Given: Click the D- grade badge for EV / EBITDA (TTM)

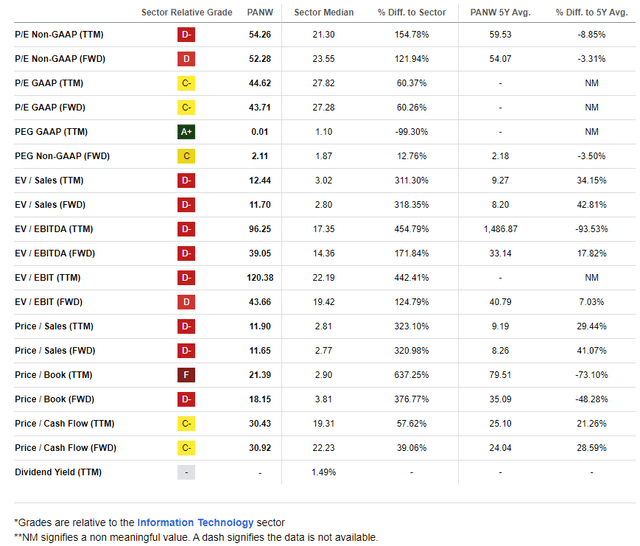Looking at the screenshot, I should pos(186,229).
